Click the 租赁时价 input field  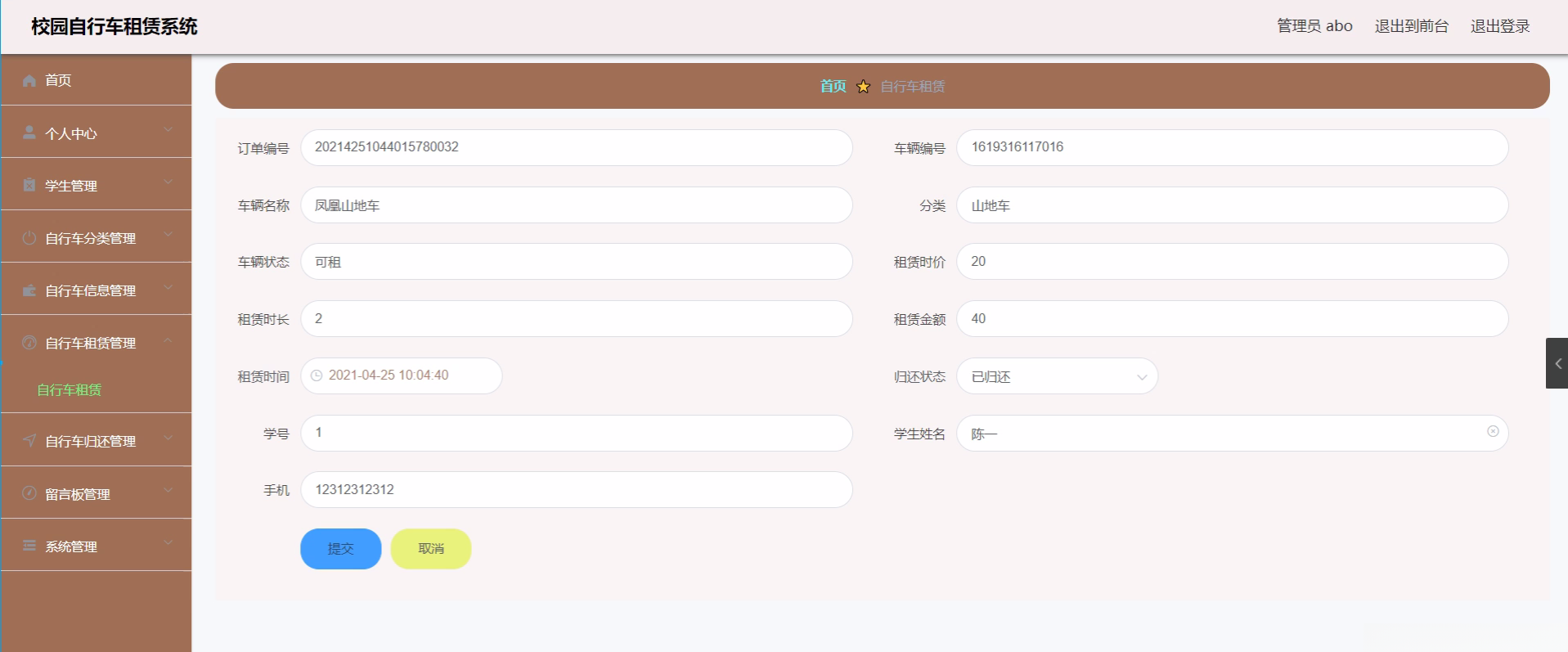1233,262
